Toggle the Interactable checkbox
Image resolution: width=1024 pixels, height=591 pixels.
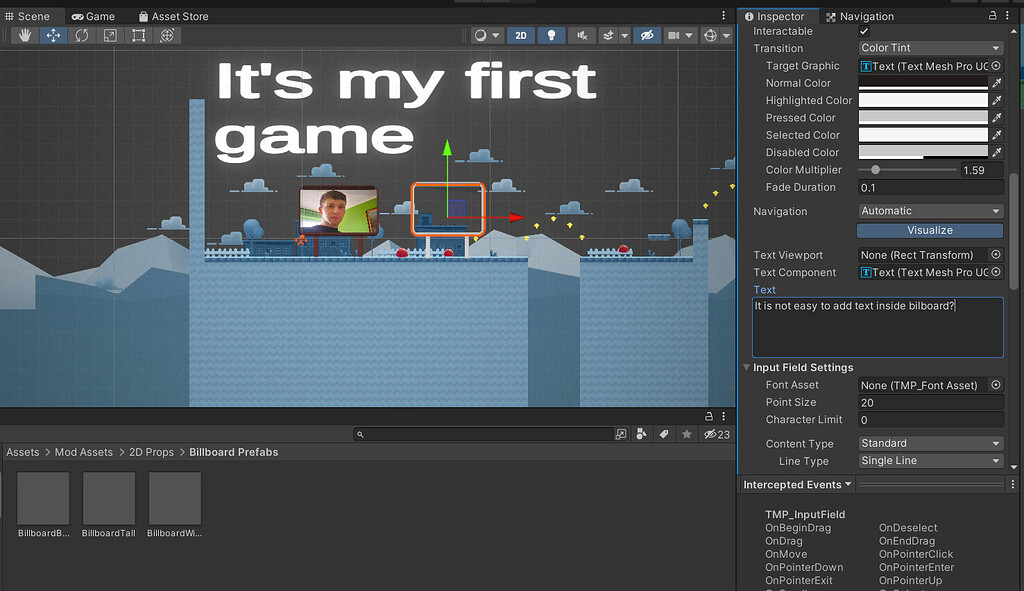tap(865, 31)
